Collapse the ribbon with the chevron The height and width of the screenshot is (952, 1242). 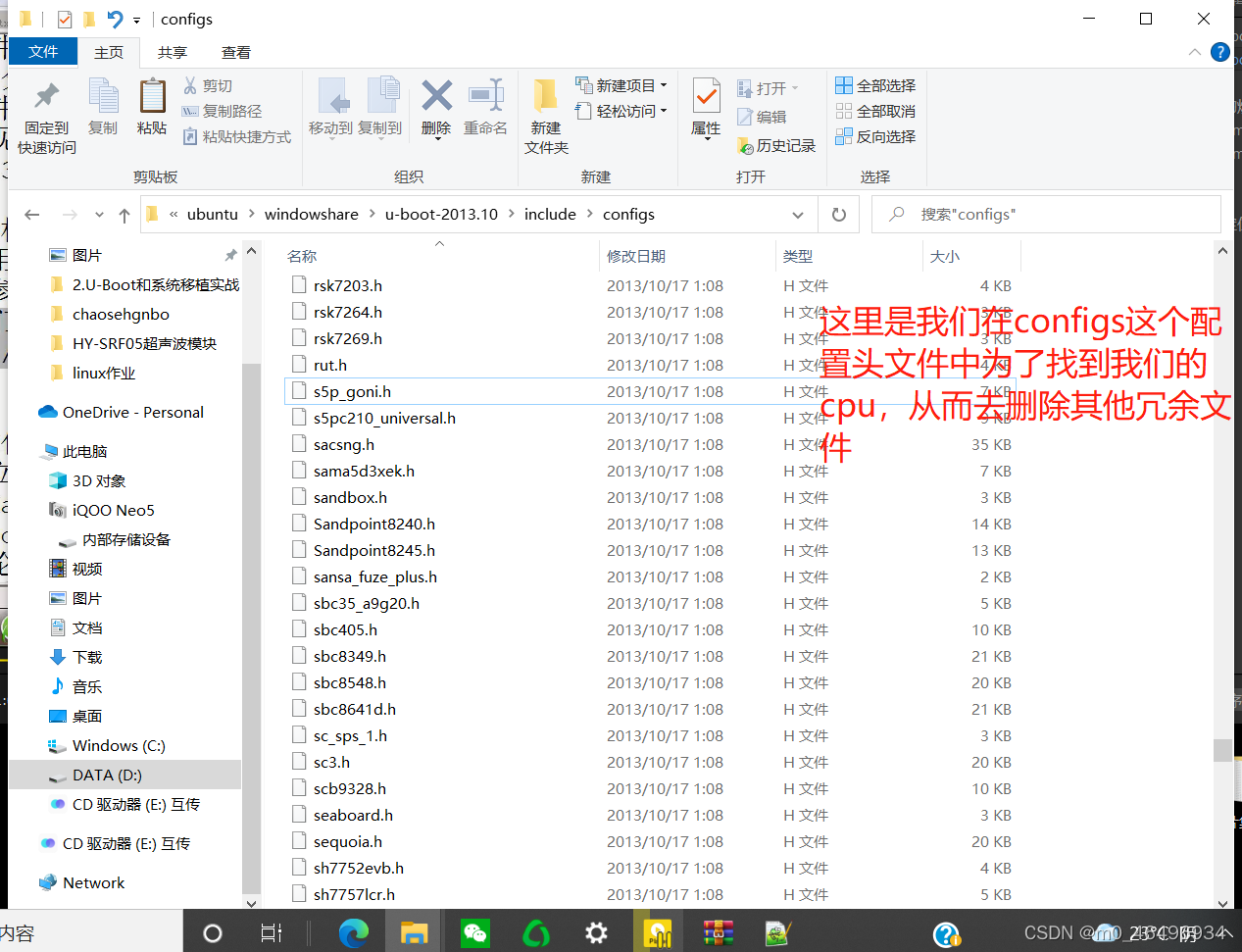(x=1194, y=52)
